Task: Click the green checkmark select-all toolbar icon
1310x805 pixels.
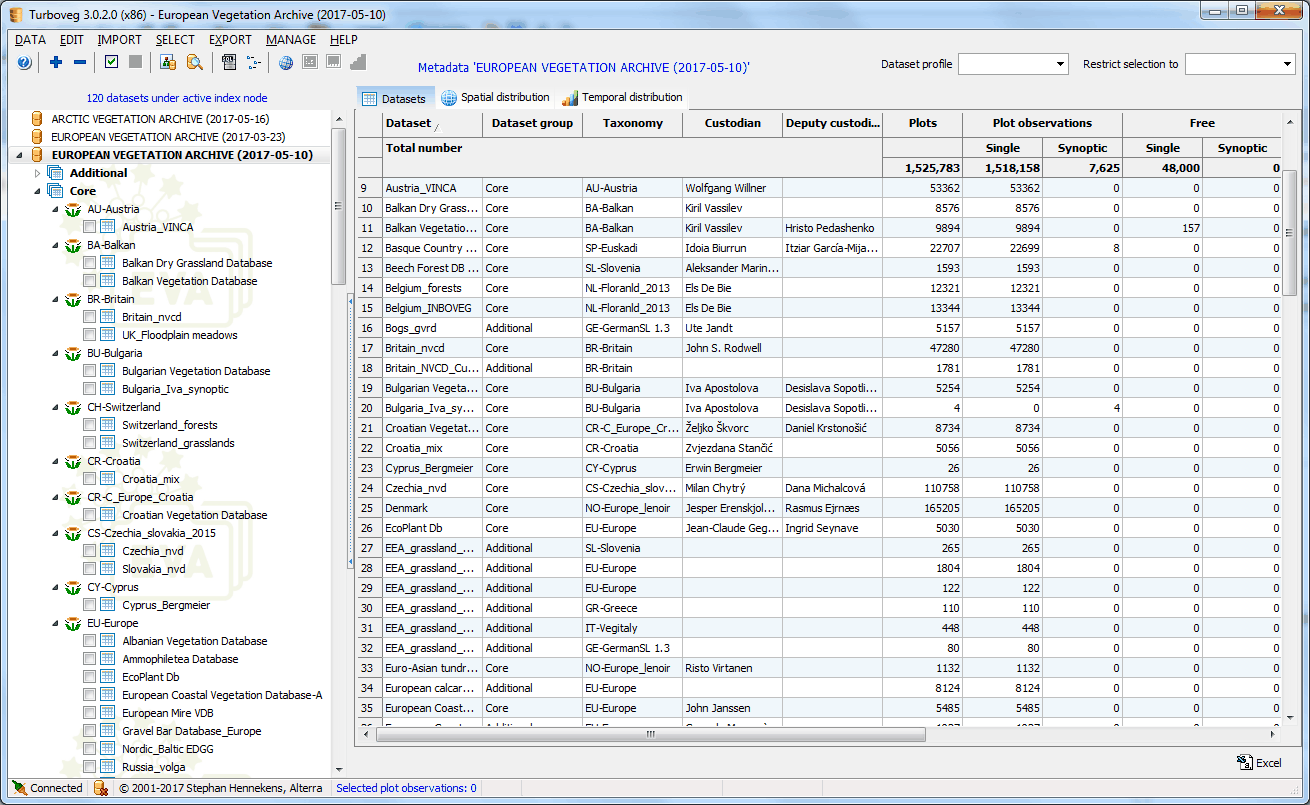Action: coord(111,63)
